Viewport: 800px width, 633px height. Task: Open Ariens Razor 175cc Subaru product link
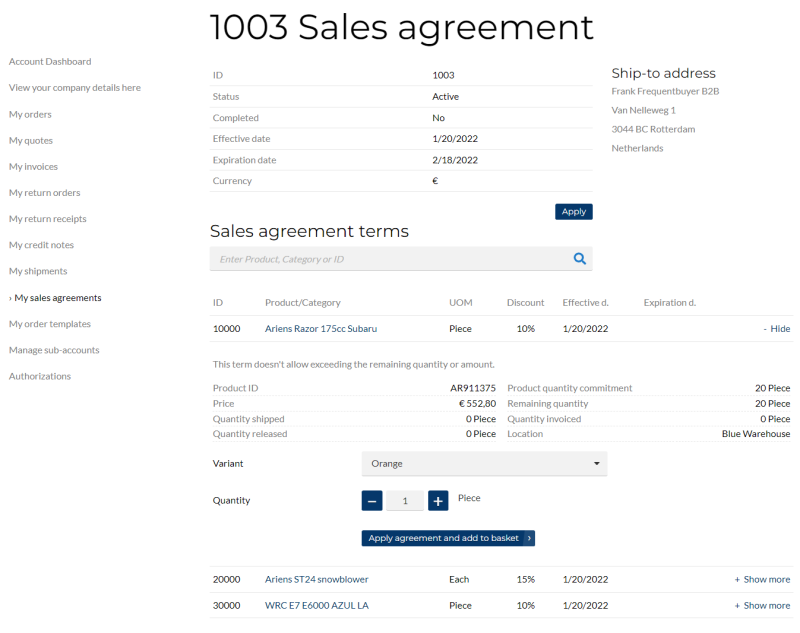coord(320,329)
